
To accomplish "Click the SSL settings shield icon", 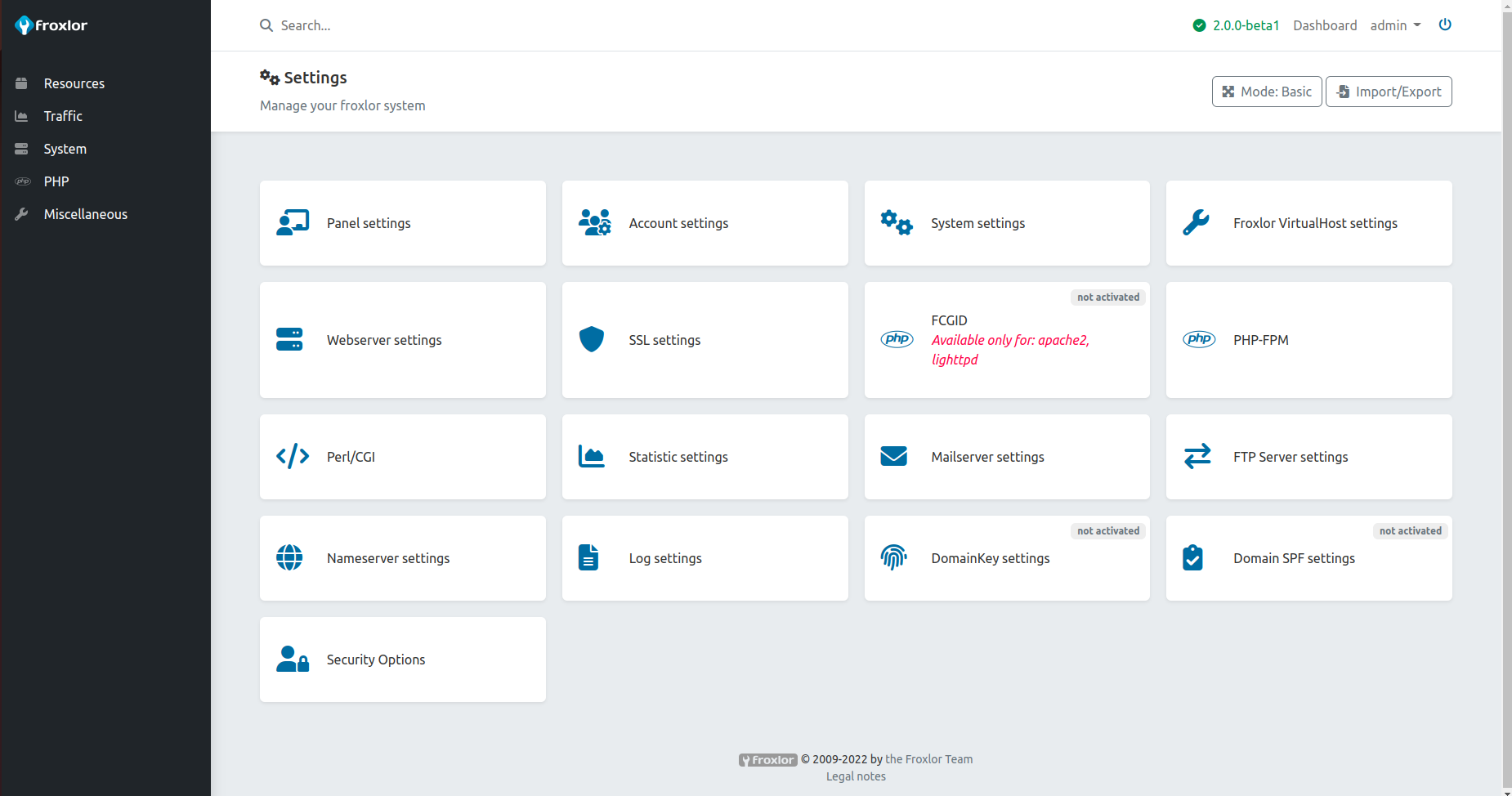I will (591, 339).
